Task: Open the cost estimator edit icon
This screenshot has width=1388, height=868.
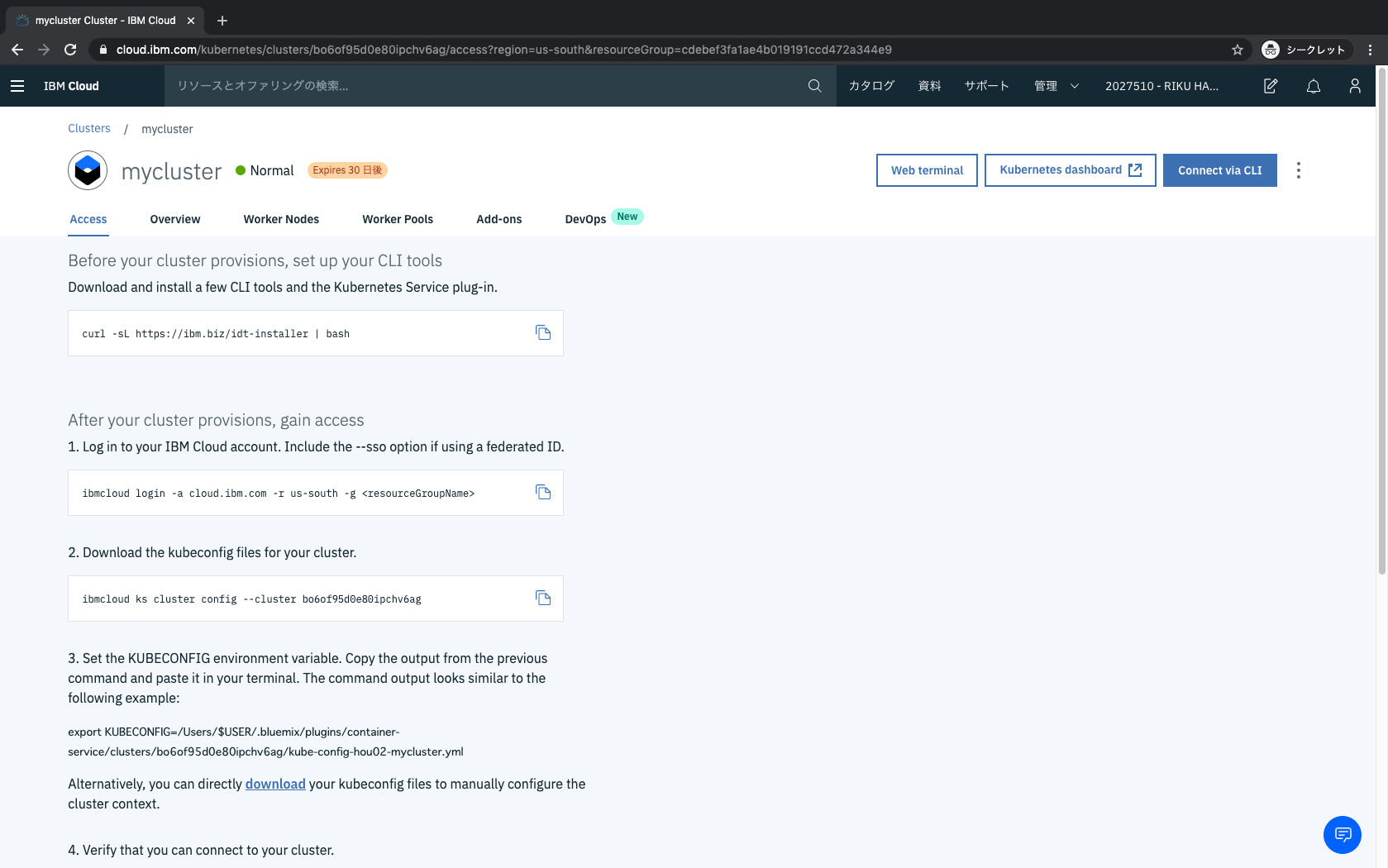Action: point(1271,86)
